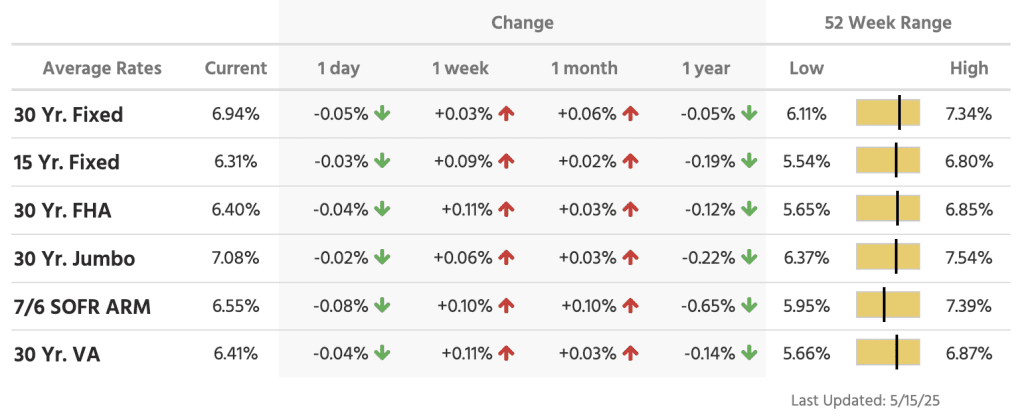Click the red up arrow for 15 Yr. Fixed 1 week
Screen dimensions: 1024x419
pyautogui.click(x=506, y=162)
